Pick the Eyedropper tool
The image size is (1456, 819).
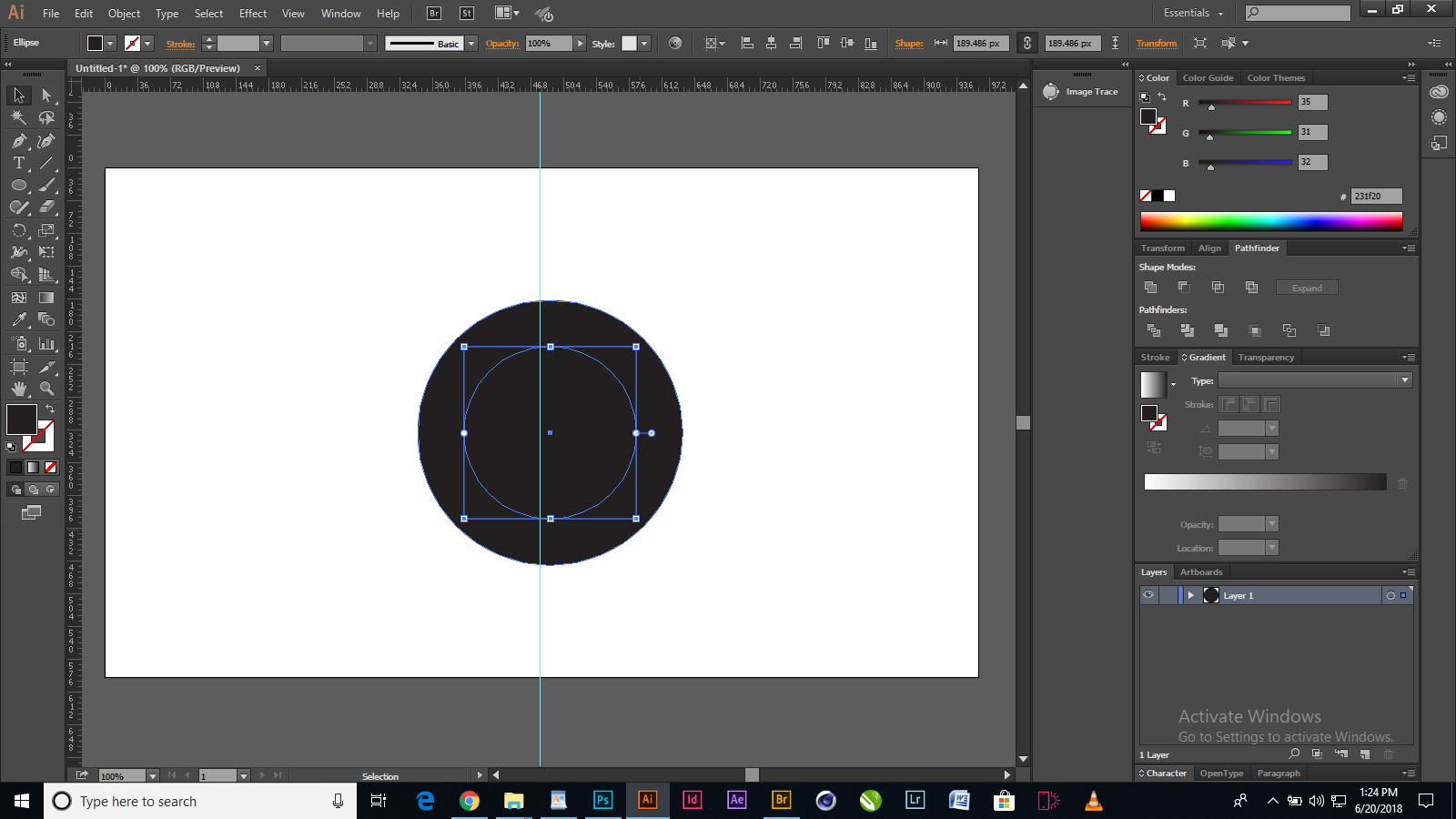pos(19,320)
